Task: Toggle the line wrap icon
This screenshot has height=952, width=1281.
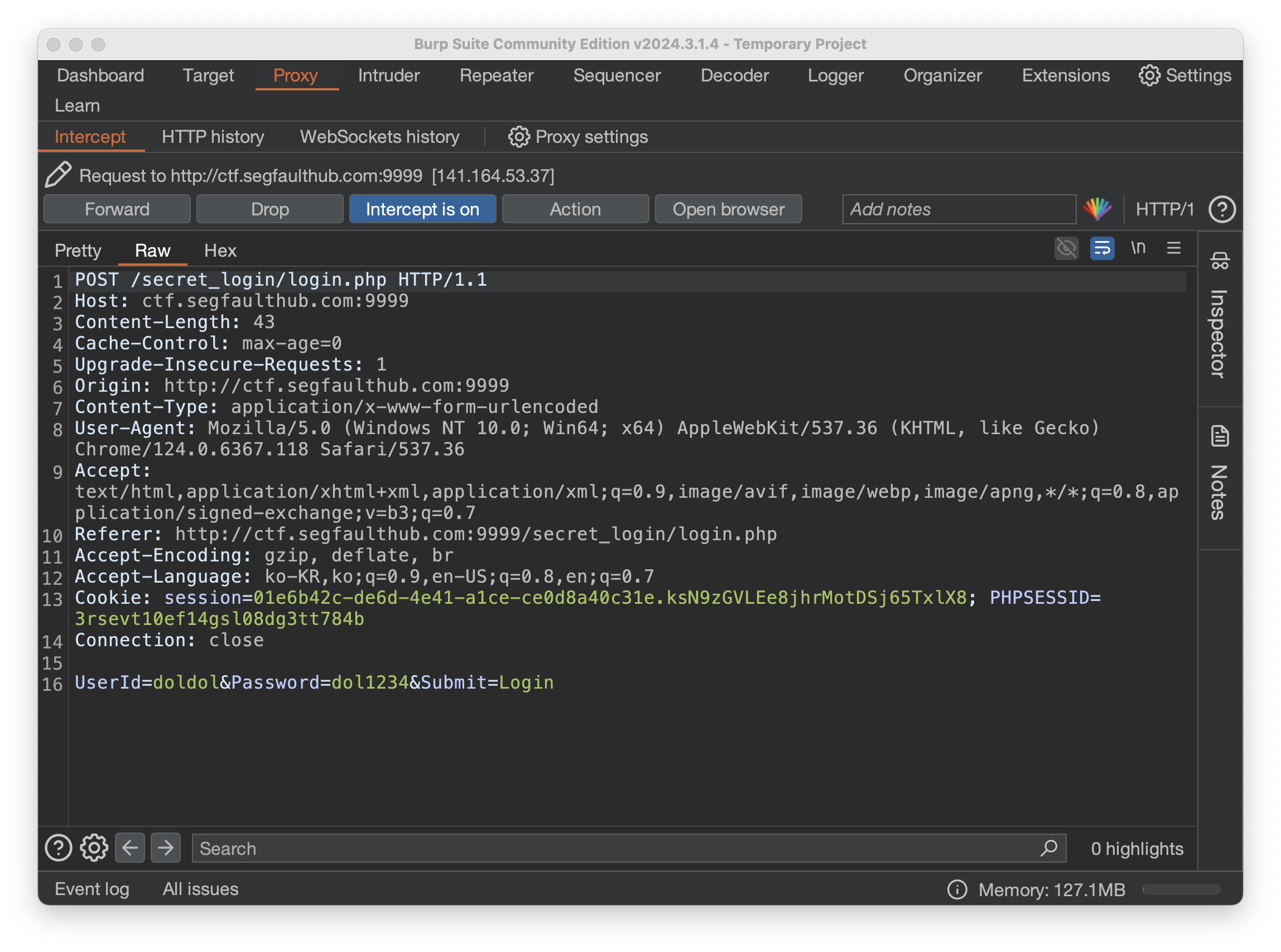Action: pyautogui.click(x=1102, y=248)
